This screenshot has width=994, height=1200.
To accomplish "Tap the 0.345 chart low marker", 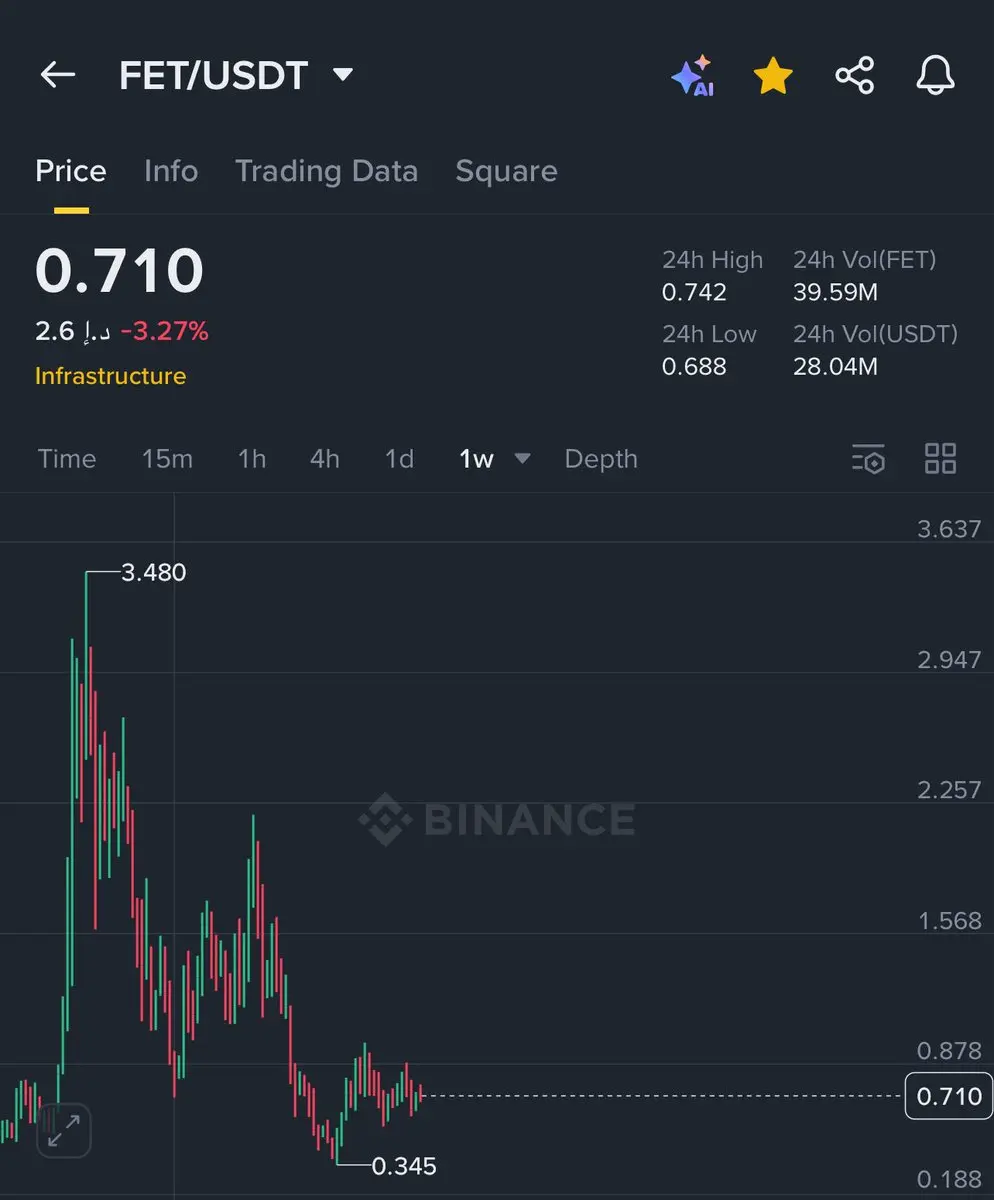I will pos(404,1166).
